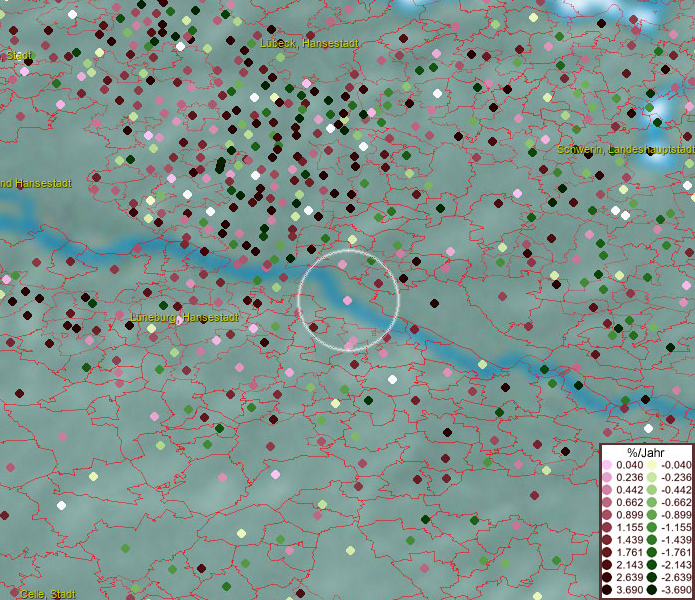Select the legend value 2.639
Viewport: 695px width, 600px height.
click(629, 577)
